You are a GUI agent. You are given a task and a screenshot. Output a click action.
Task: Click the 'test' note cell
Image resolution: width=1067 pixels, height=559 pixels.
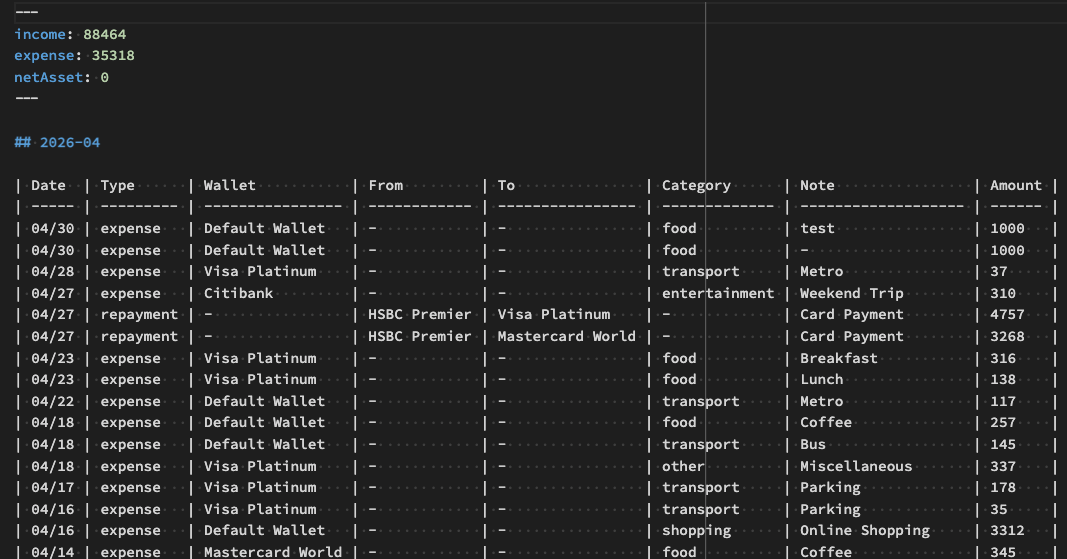pyautogui.click(x=817, y=228)
